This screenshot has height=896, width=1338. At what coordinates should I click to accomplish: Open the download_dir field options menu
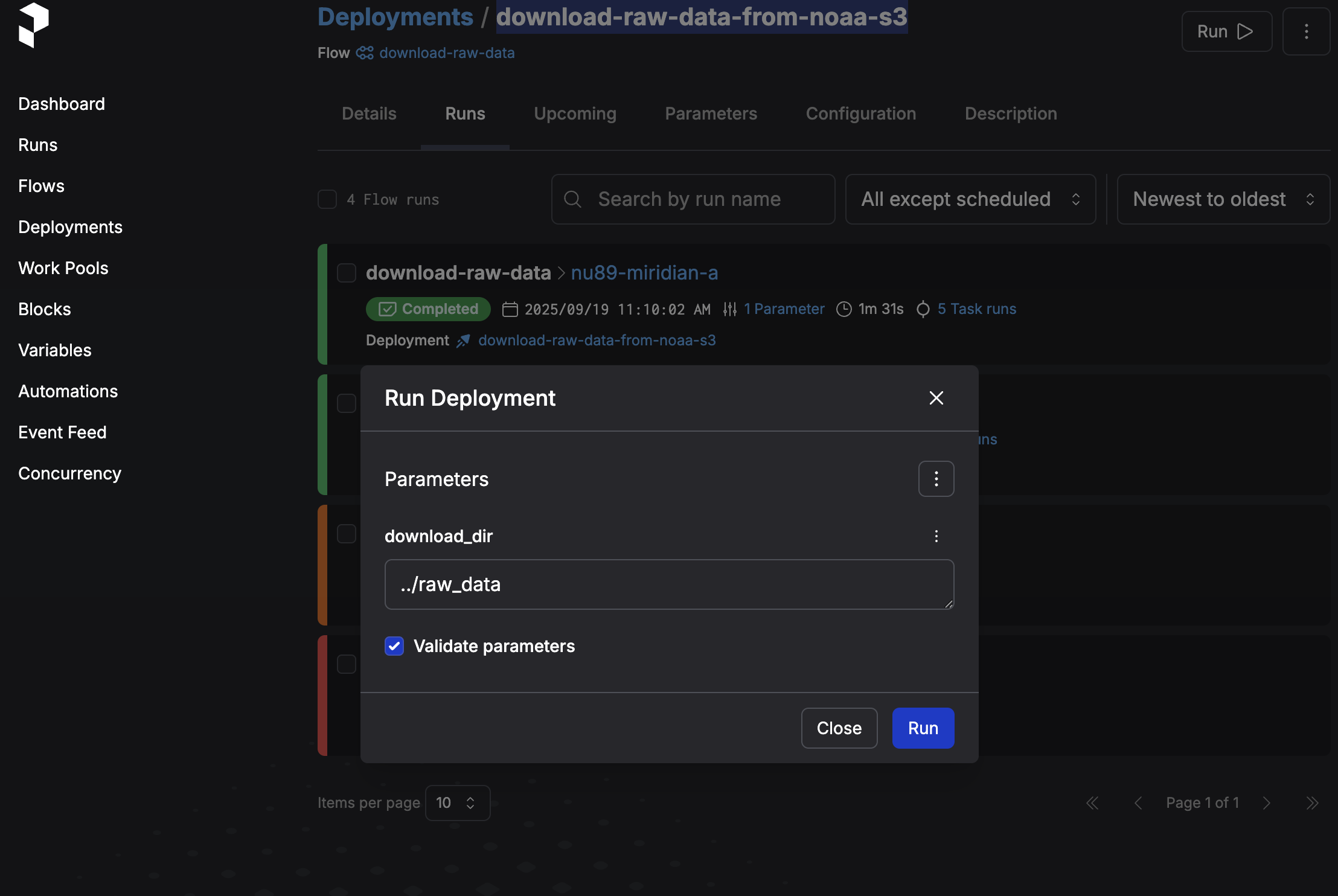(x=936, y=536)
